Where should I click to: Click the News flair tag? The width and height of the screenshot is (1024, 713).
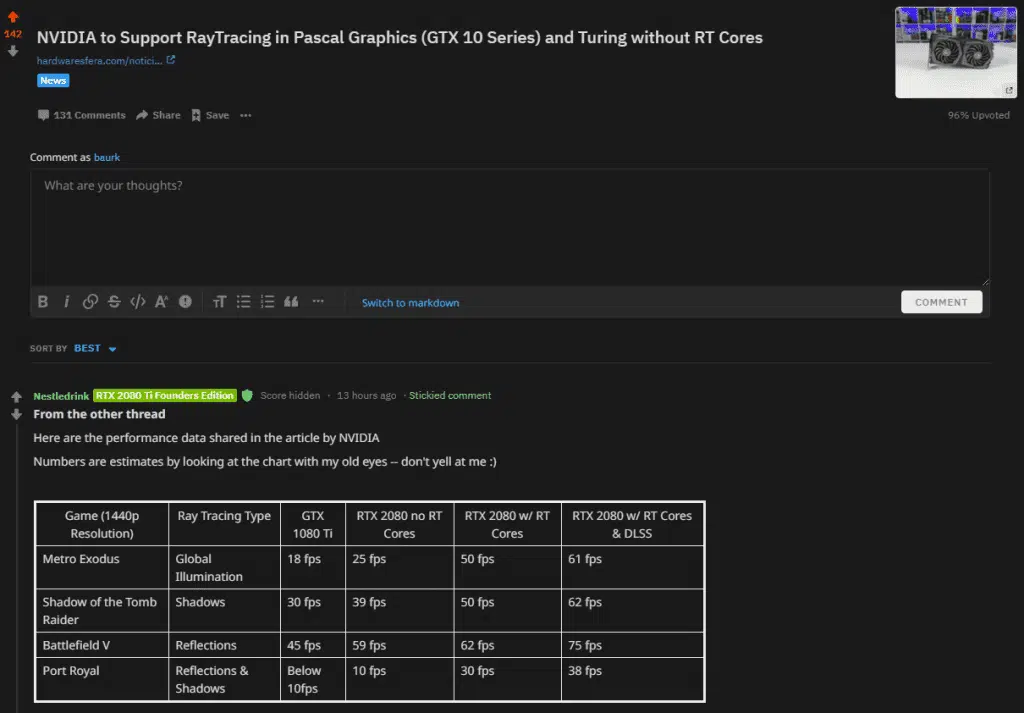(x=53, y=80)
